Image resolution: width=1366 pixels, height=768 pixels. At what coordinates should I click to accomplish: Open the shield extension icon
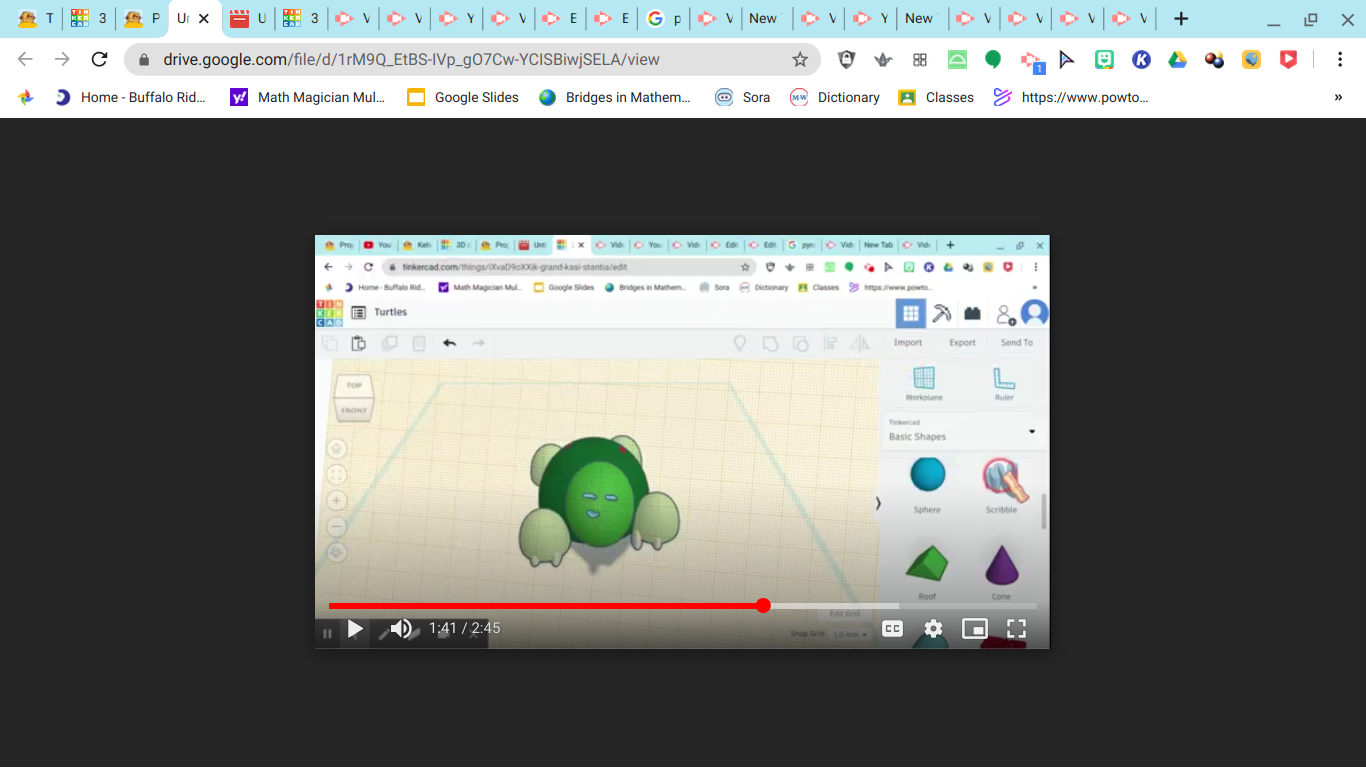[846, 59]
